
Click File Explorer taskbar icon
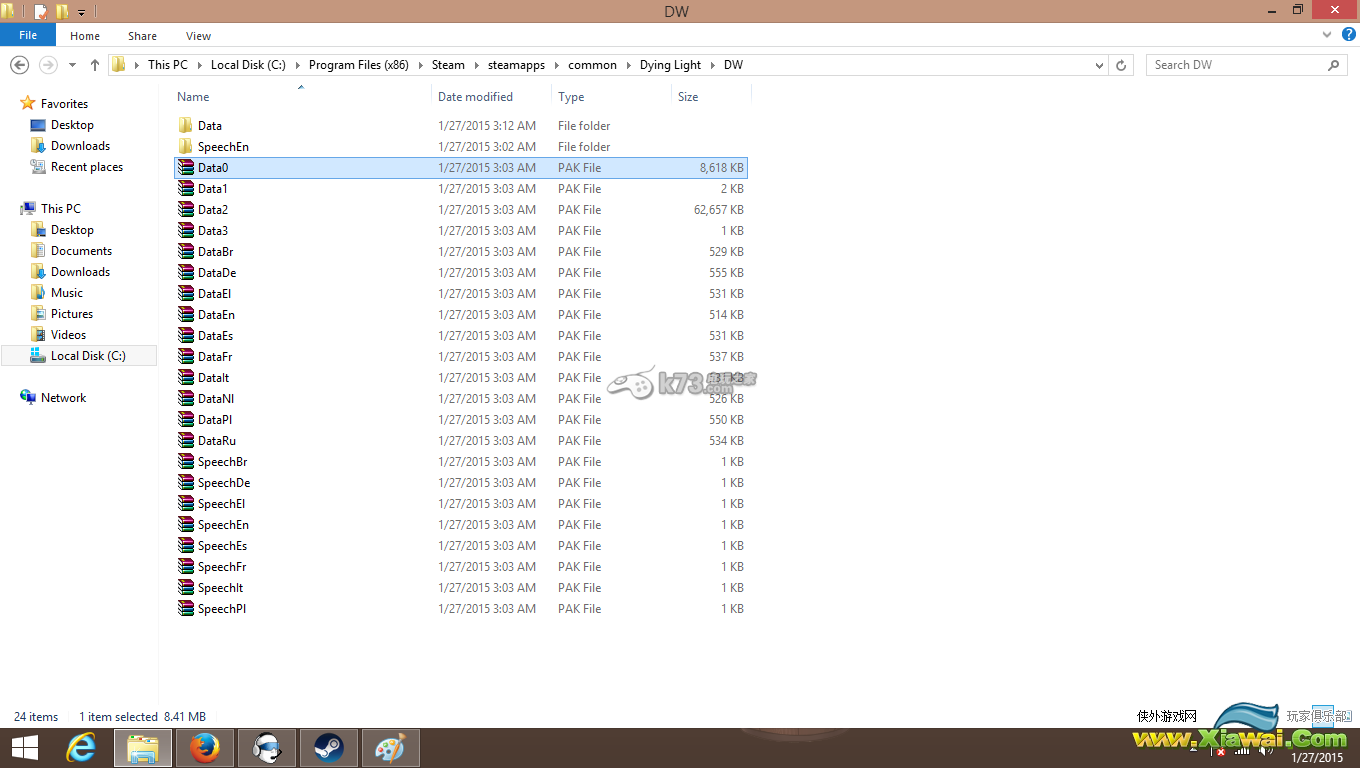tap(143, 748)
